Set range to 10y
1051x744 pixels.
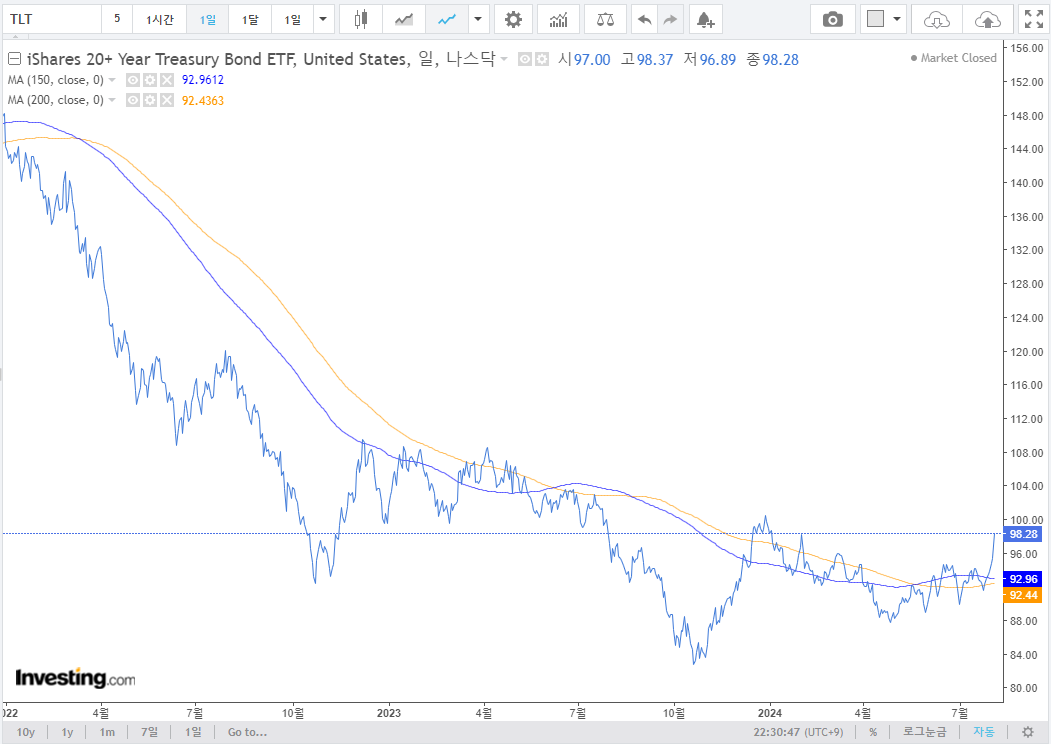[25, 732]
